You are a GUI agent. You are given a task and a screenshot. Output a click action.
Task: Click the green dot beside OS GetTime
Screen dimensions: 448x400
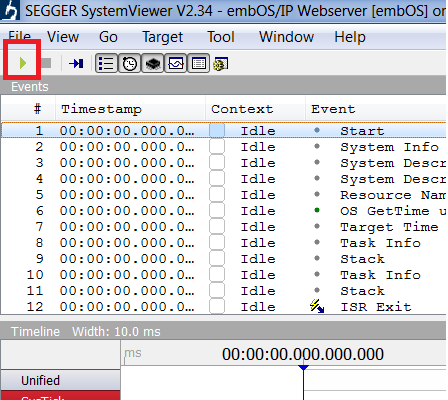tap(317, 210)
